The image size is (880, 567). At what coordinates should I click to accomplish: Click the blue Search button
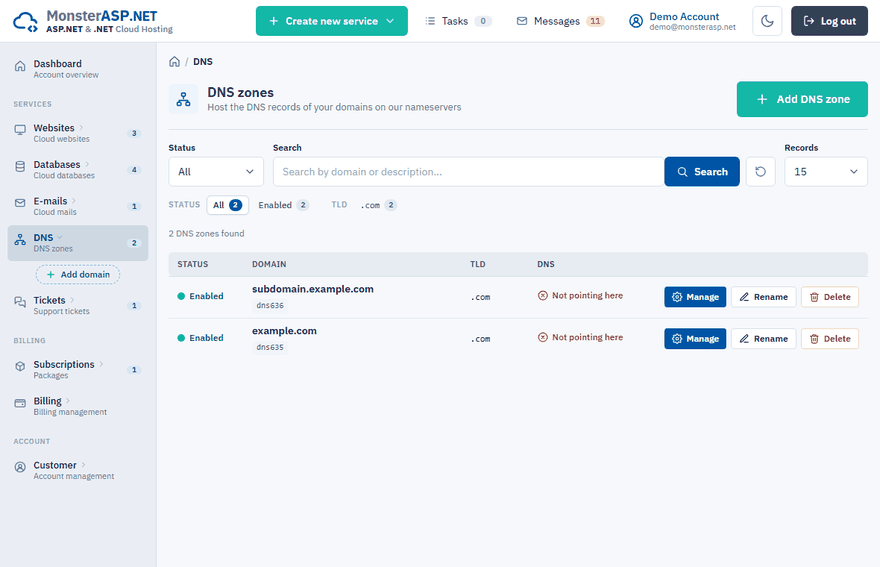click(702, 172)
